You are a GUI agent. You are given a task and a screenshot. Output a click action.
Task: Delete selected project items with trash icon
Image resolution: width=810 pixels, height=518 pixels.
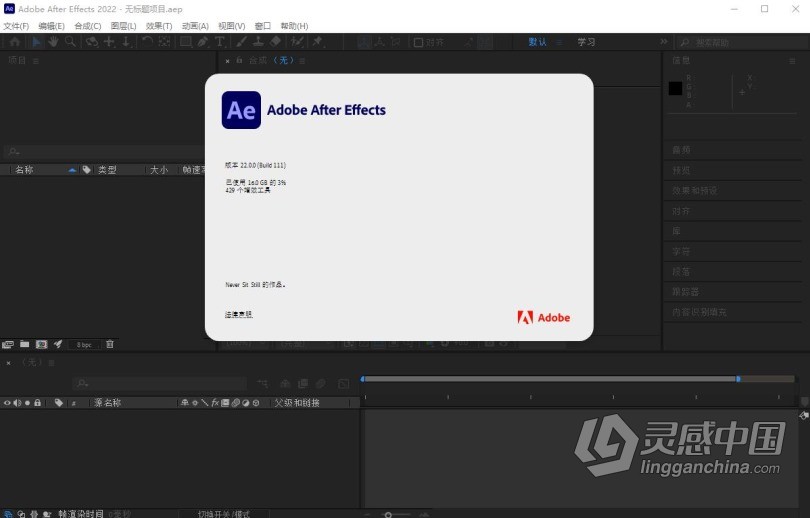(110, 344)
